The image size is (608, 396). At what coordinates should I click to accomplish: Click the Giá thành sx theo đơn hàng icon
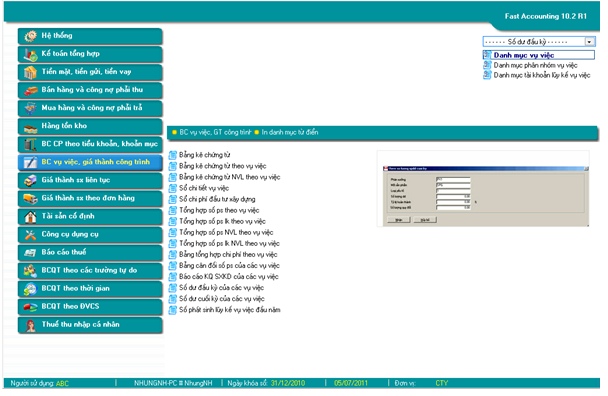click(x=30, y=199)
